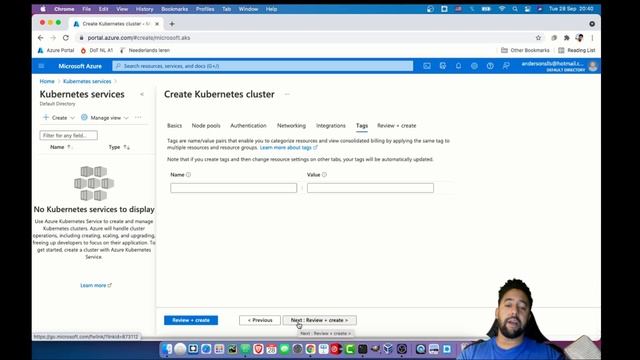This screenshot has width=640, height=360.
Task: Open Chrome extensions puzzle icon
Action: coord(567,38)
